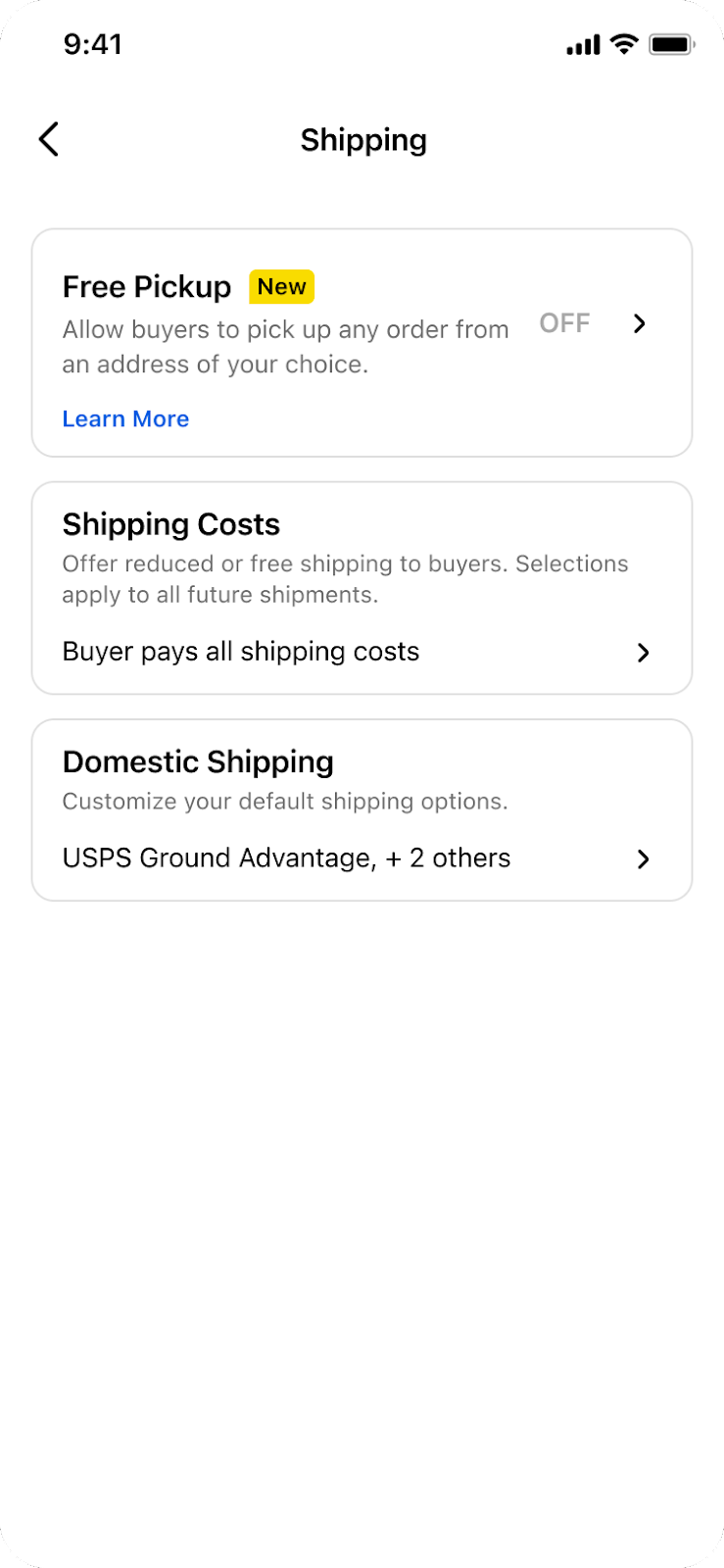The height and width of the screenshot is (1568, 724).
Task: Tap the cellular signal strength icon
Action: click(583, 45)
